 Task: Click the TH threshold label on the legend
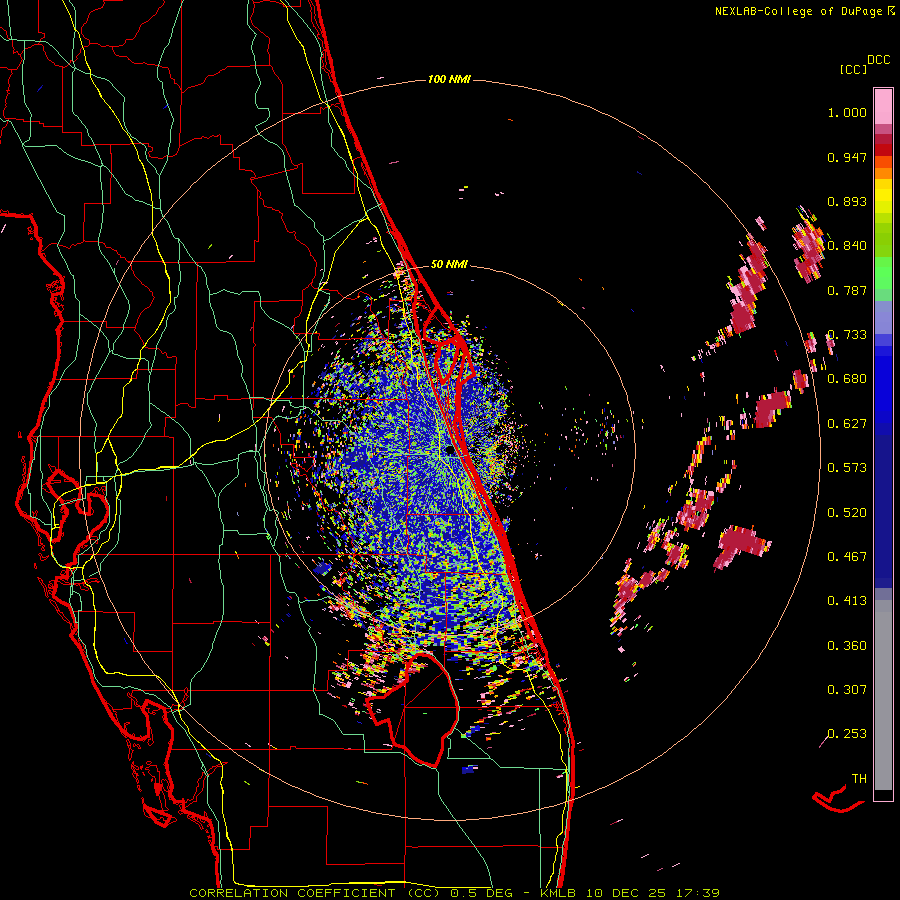tap(859, 779)
